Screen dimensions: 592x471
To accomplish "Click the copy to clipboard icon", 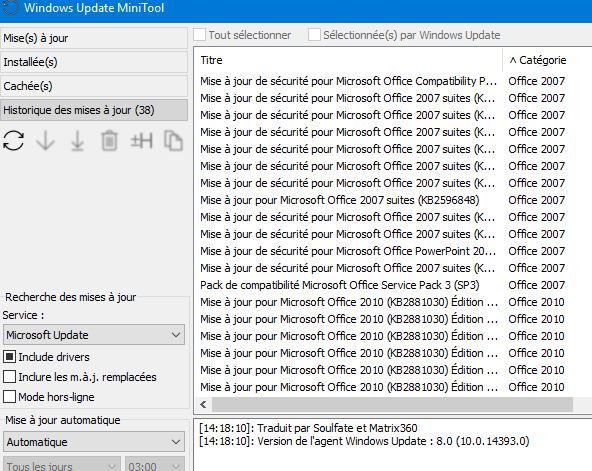I will point(173,141).
